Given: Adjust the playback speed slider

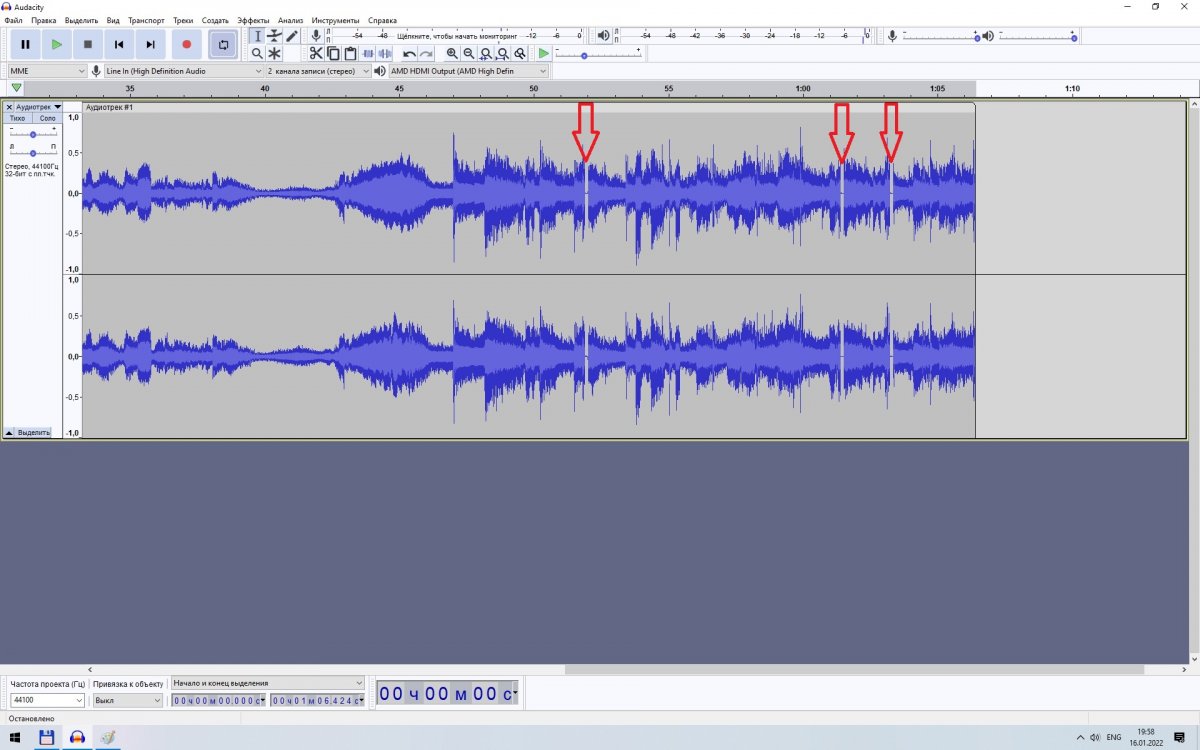Looking at the screenshot, I should point(597,54).
